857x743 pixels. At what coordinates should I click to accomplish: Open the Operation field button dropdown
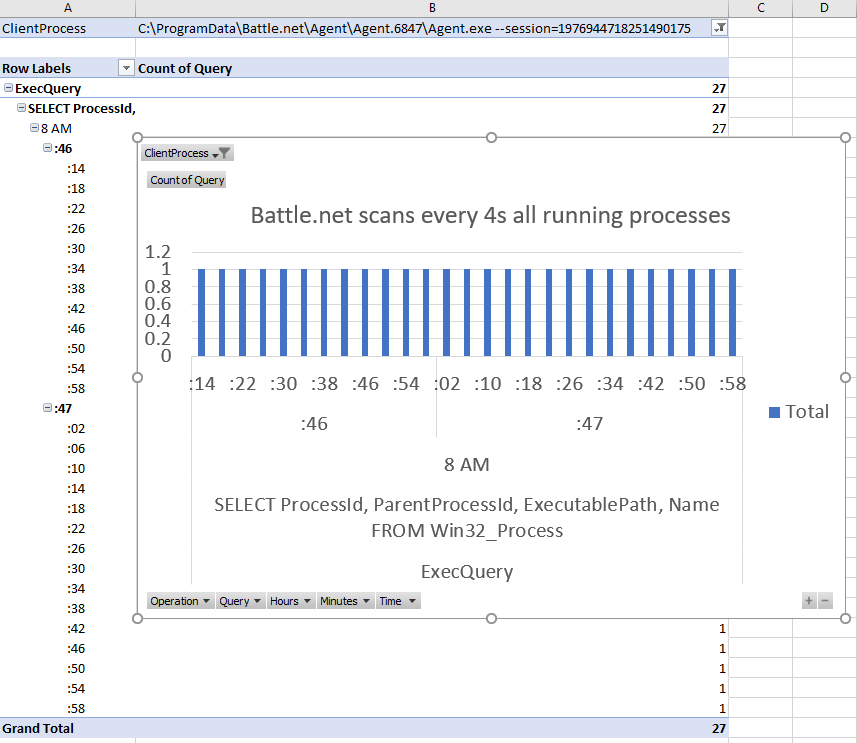click(180, 601)
